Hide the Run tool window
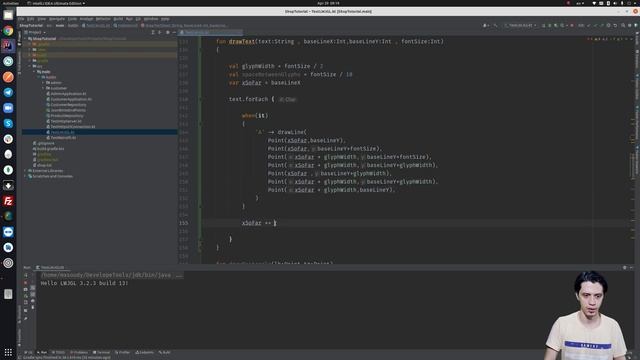 pyautogui.click(x=631, y=267)
